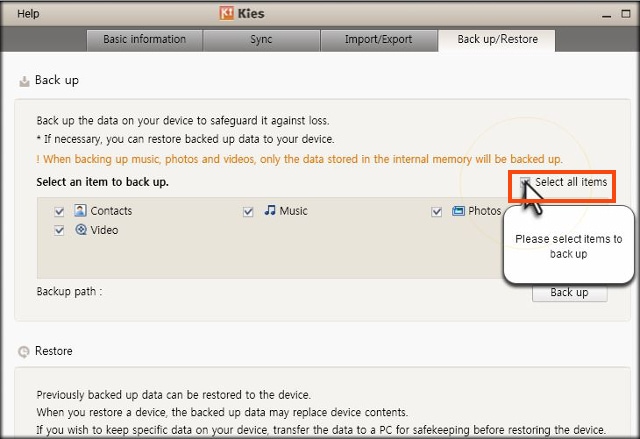The height and width of the screenshot is (439, 640).
Task: Open the Help menu
Action: 28,13
